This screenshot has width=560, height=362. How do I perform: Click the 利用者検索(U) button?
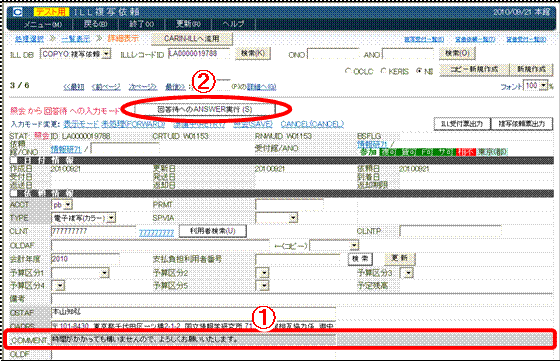click(212, 231)
